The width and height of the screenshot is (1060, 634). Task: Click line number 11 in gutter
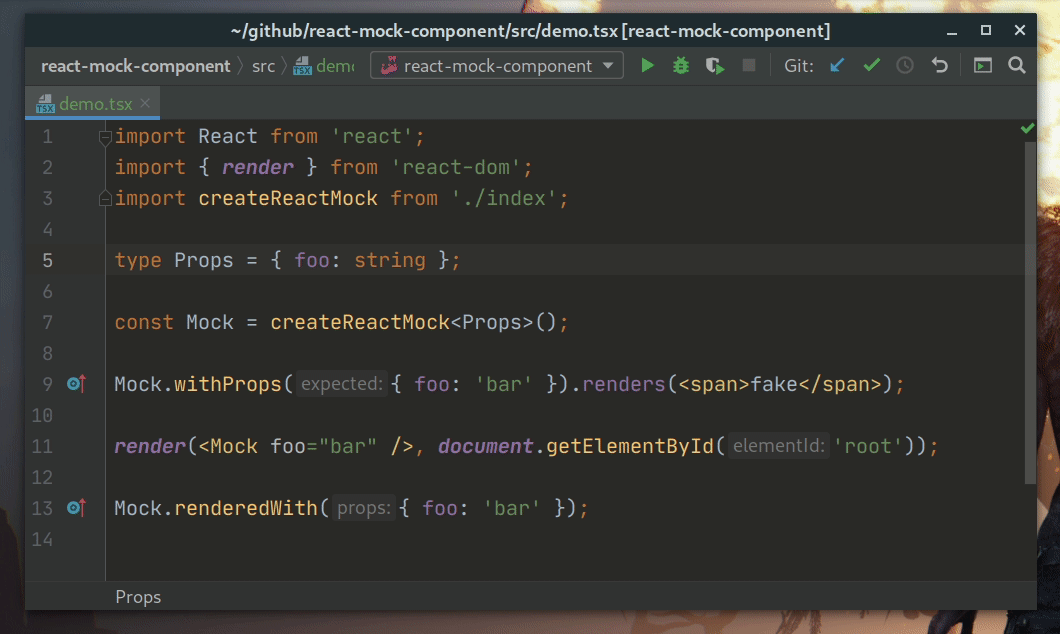[42, 446]
